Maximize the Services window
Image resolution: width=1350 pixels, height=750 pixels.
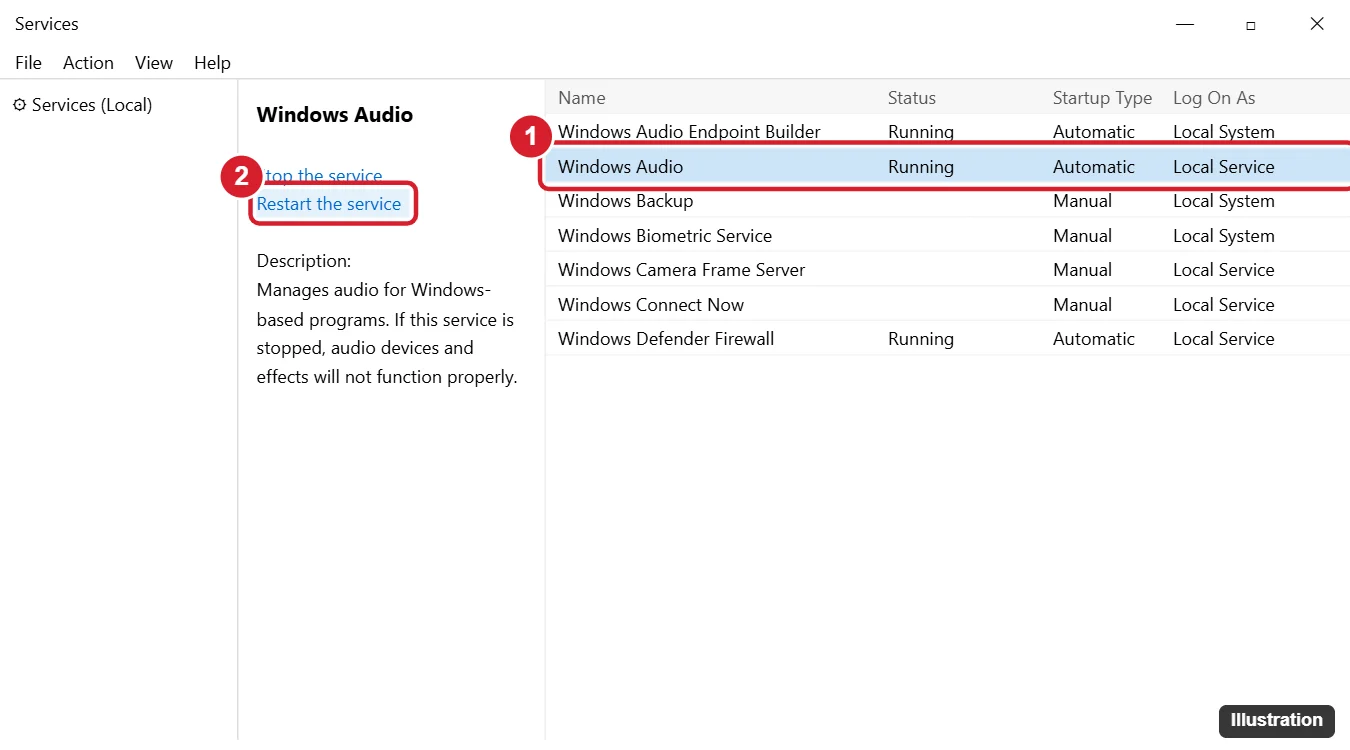pos(1250,25)
